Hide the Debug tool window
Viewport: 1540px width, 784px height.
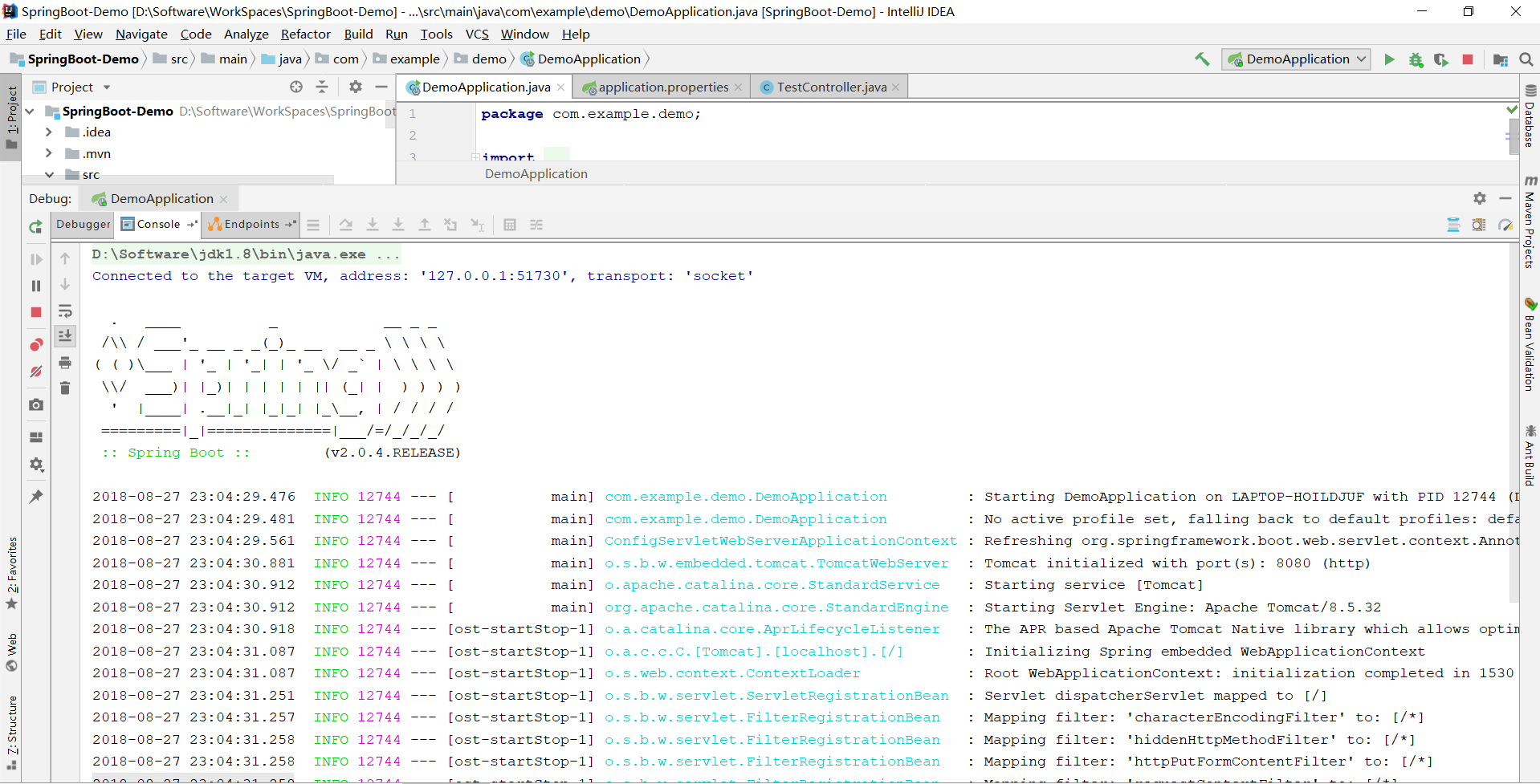click(x=1505, y=198)
